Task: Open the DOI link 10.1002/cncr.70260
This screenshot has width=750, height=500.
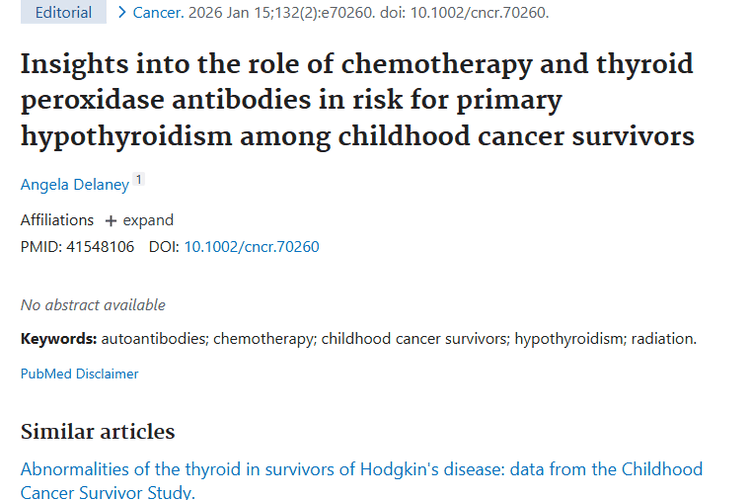Action: pyautogui.click(x=251, y=246)
